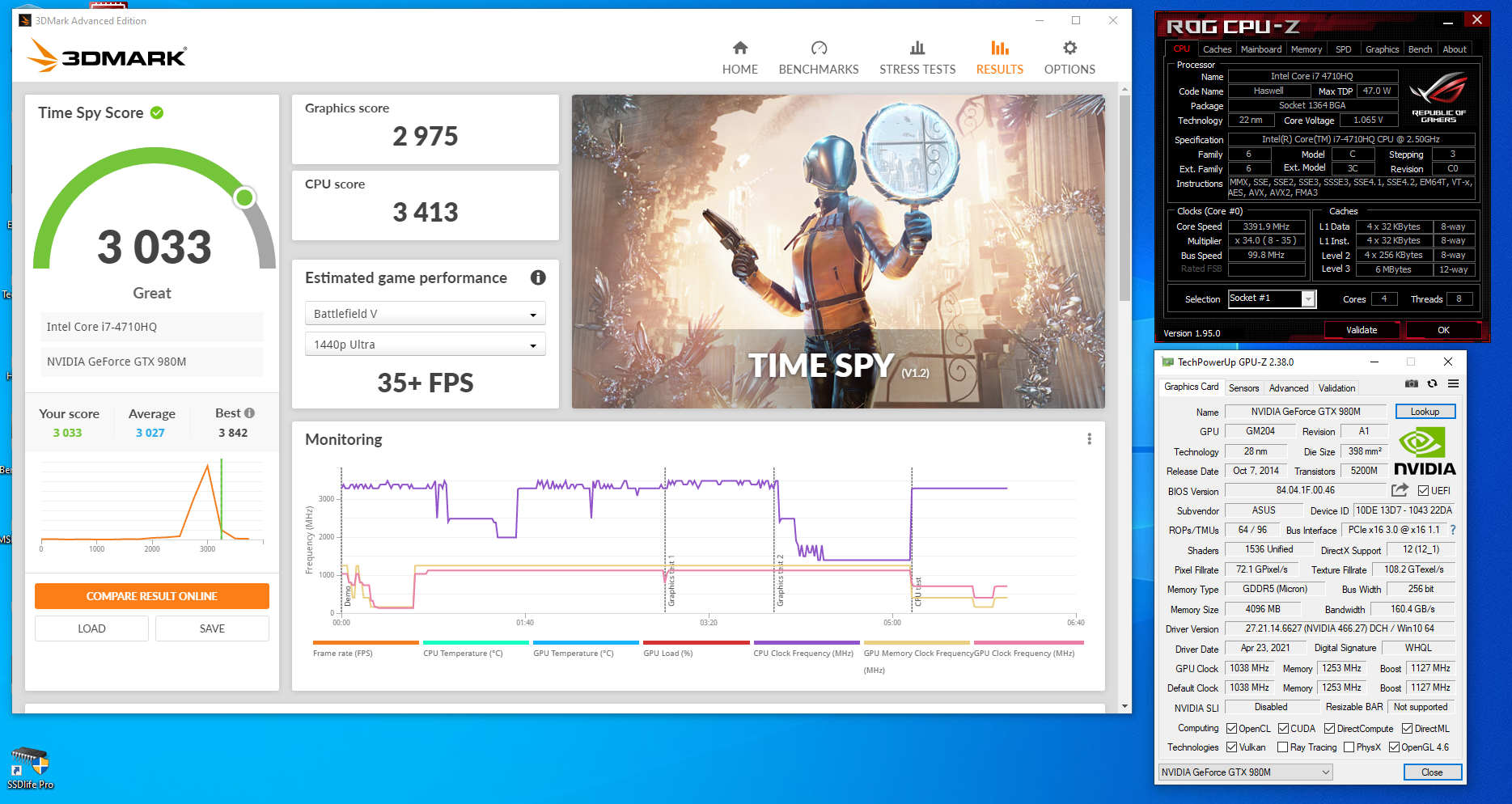
Task: Open the GPU-Z hamburger menu
Action: [1453, 383]
